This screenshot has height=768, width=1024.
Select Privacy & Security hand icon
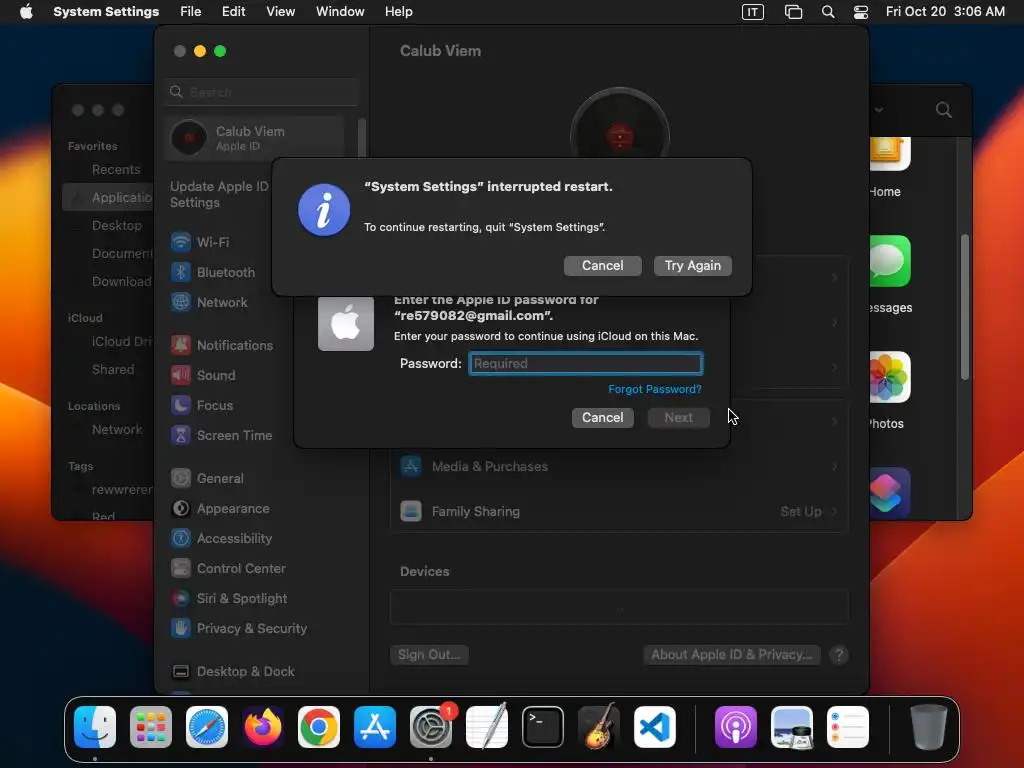pos(181,628)
